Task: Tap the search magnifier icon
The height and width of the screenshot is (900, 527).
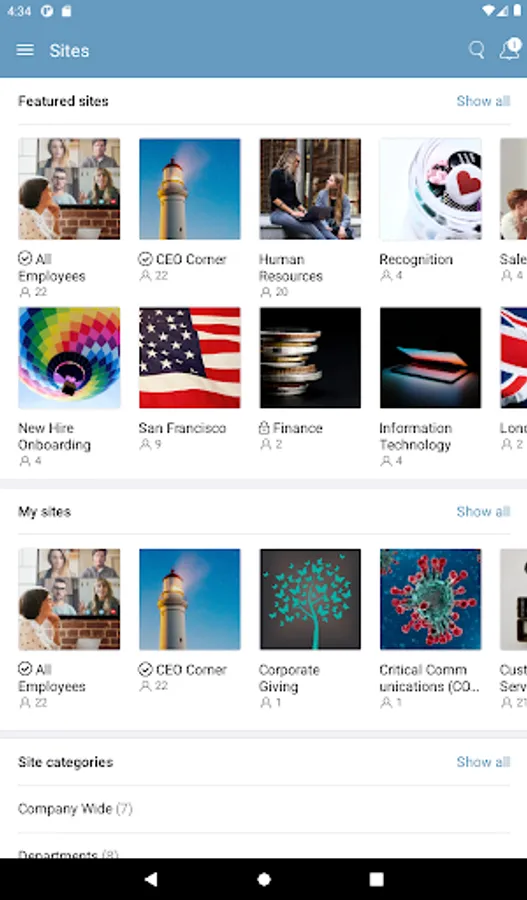Action: tap(476, 51)
